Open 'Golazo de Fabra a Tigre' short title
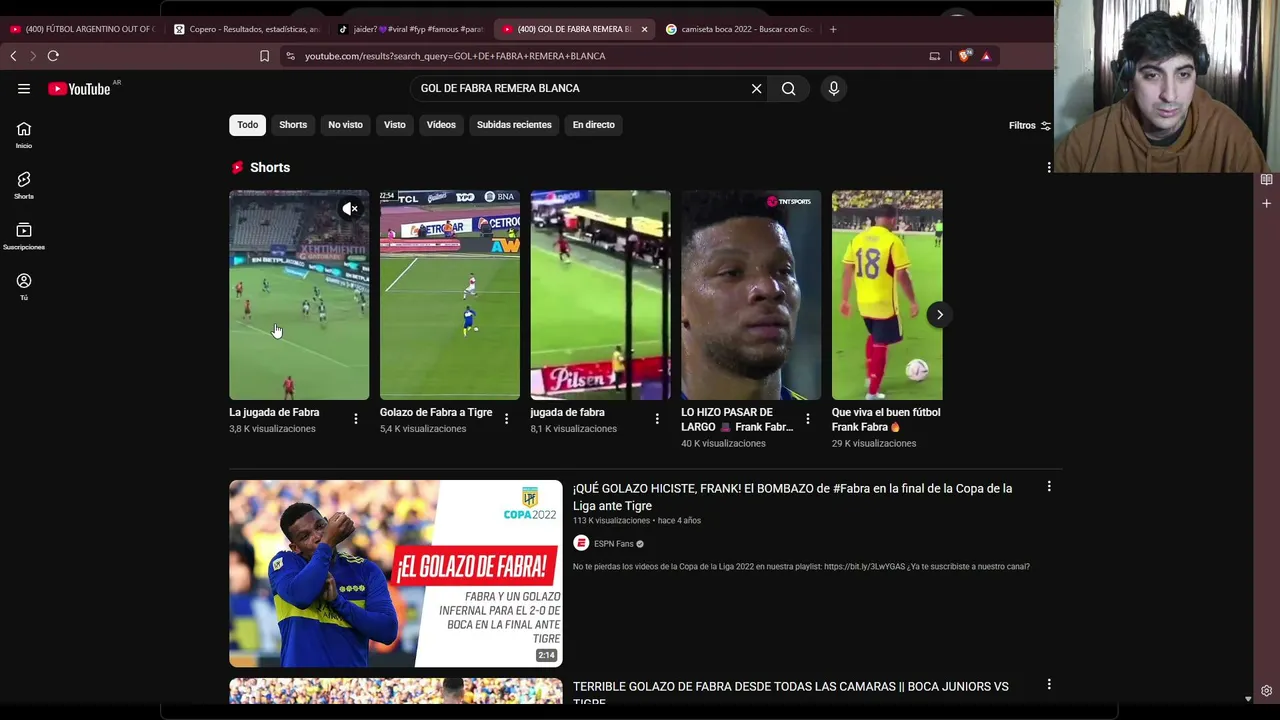This screenshot has width=1280, height=720. (x=436, y=412)
